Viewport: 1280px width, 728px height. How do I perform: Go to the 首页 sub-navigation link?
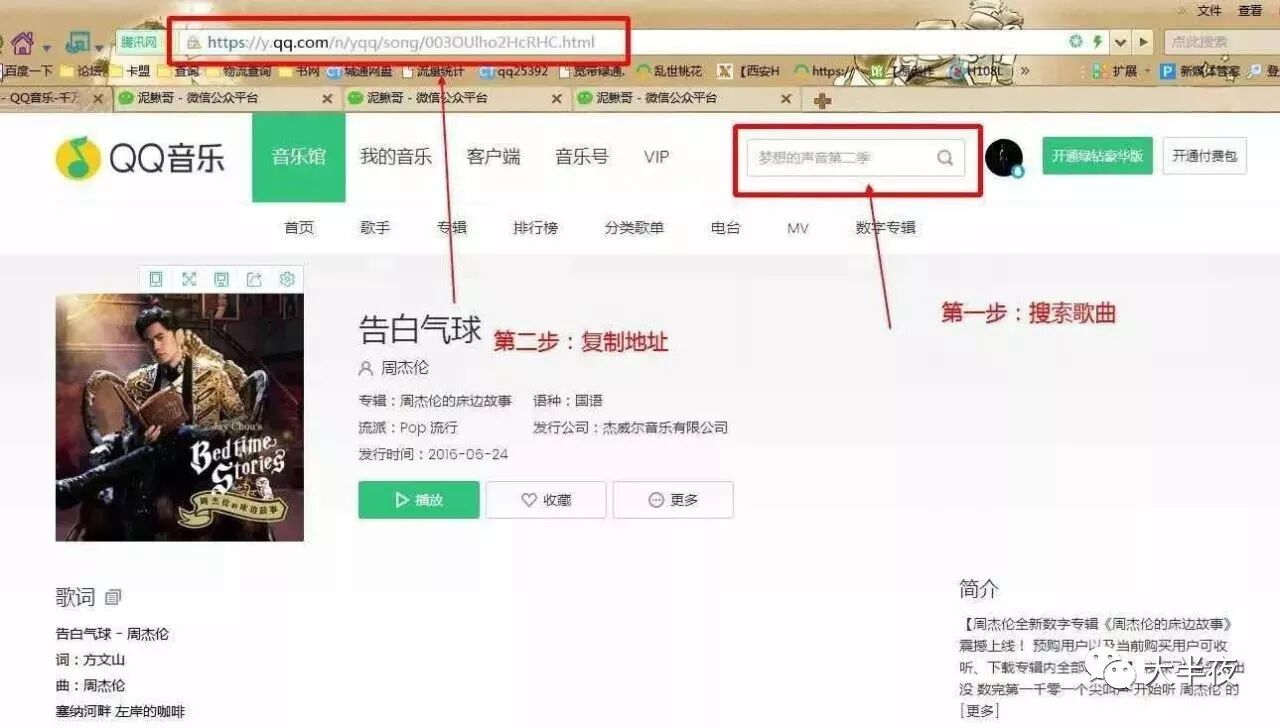(x=299, y=228)
